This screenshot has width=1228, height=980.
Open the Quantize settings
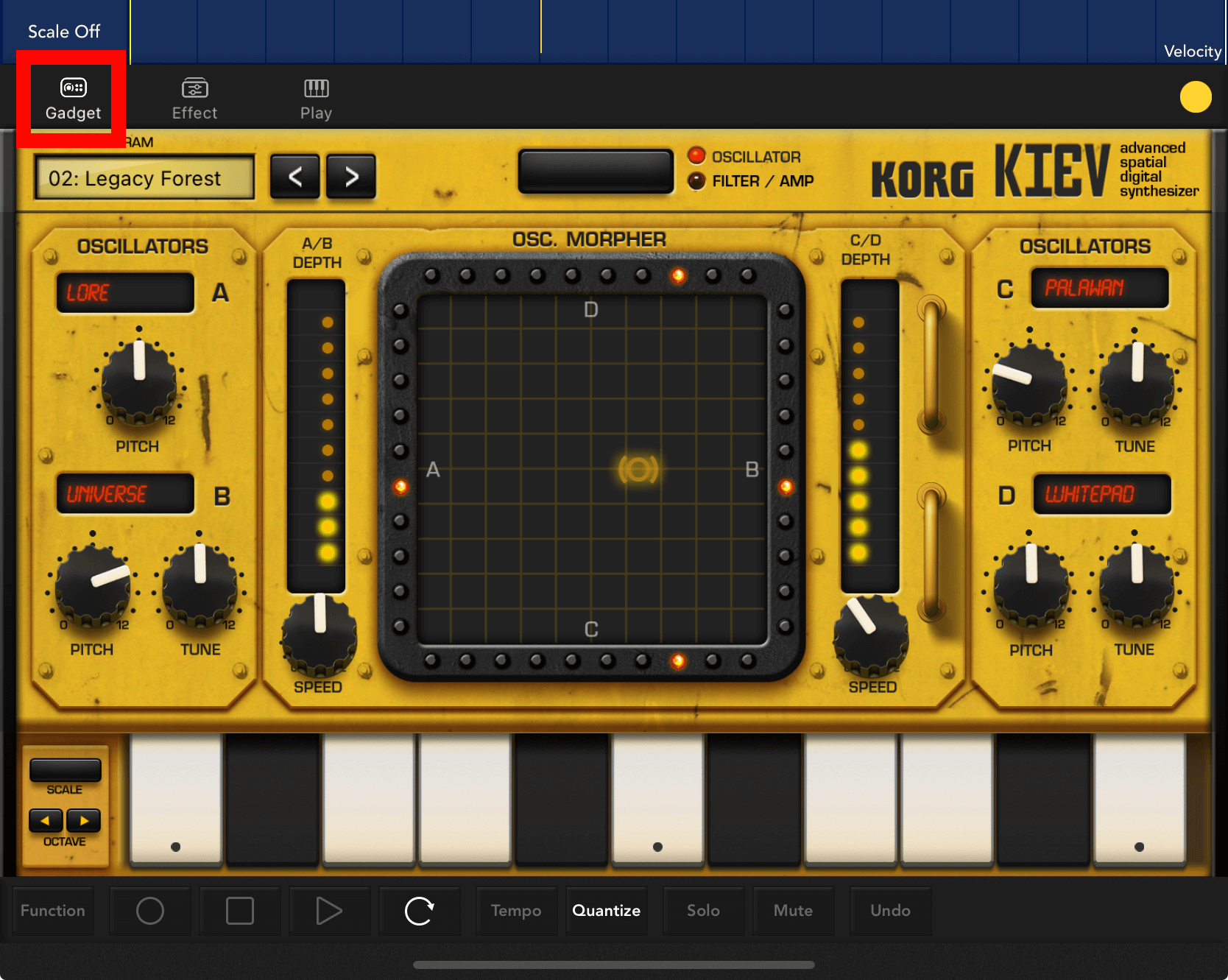(607, 911)
